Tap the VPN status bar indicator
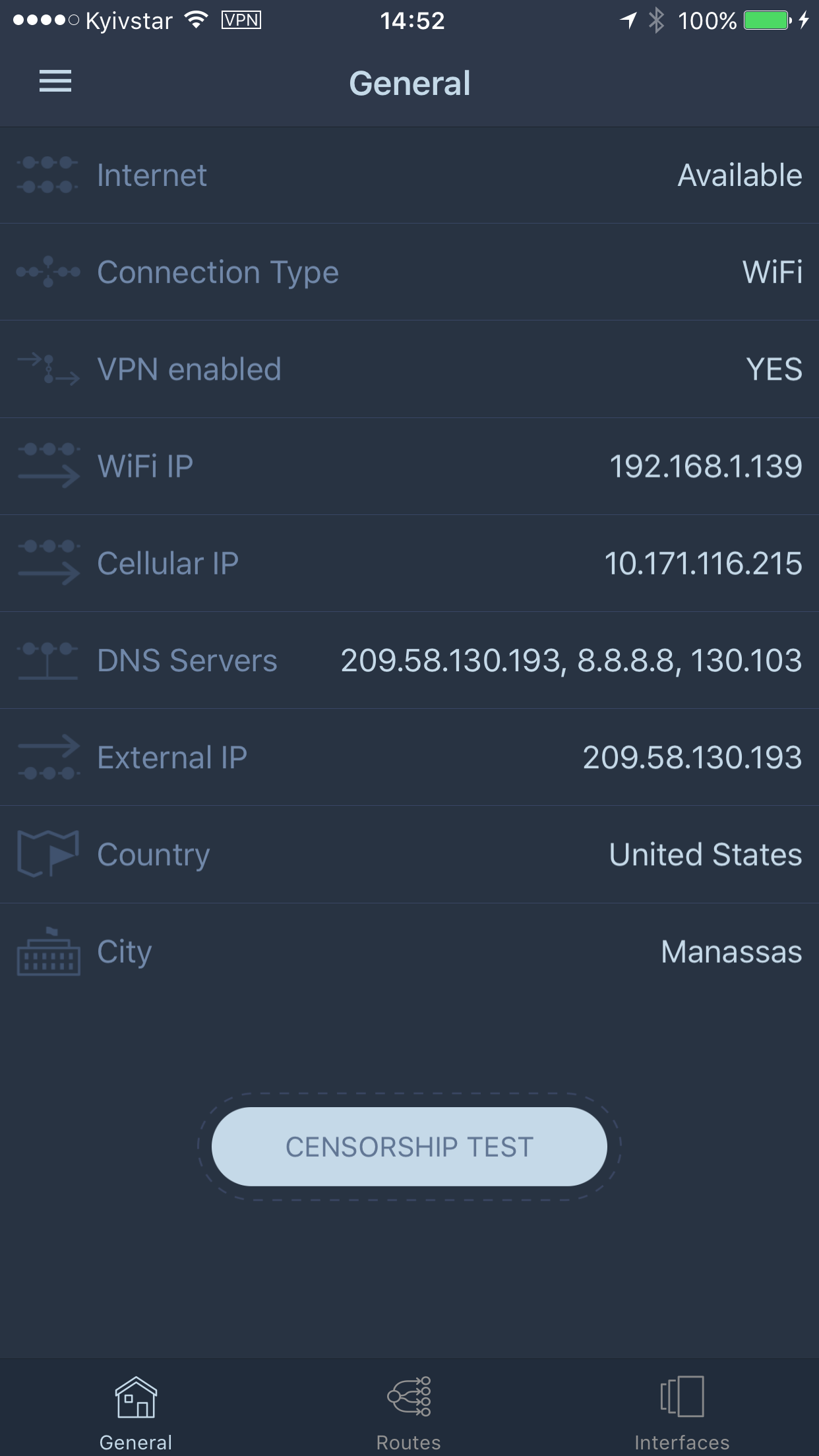The width and height of the screenshot is (819, 1456). 241,20
